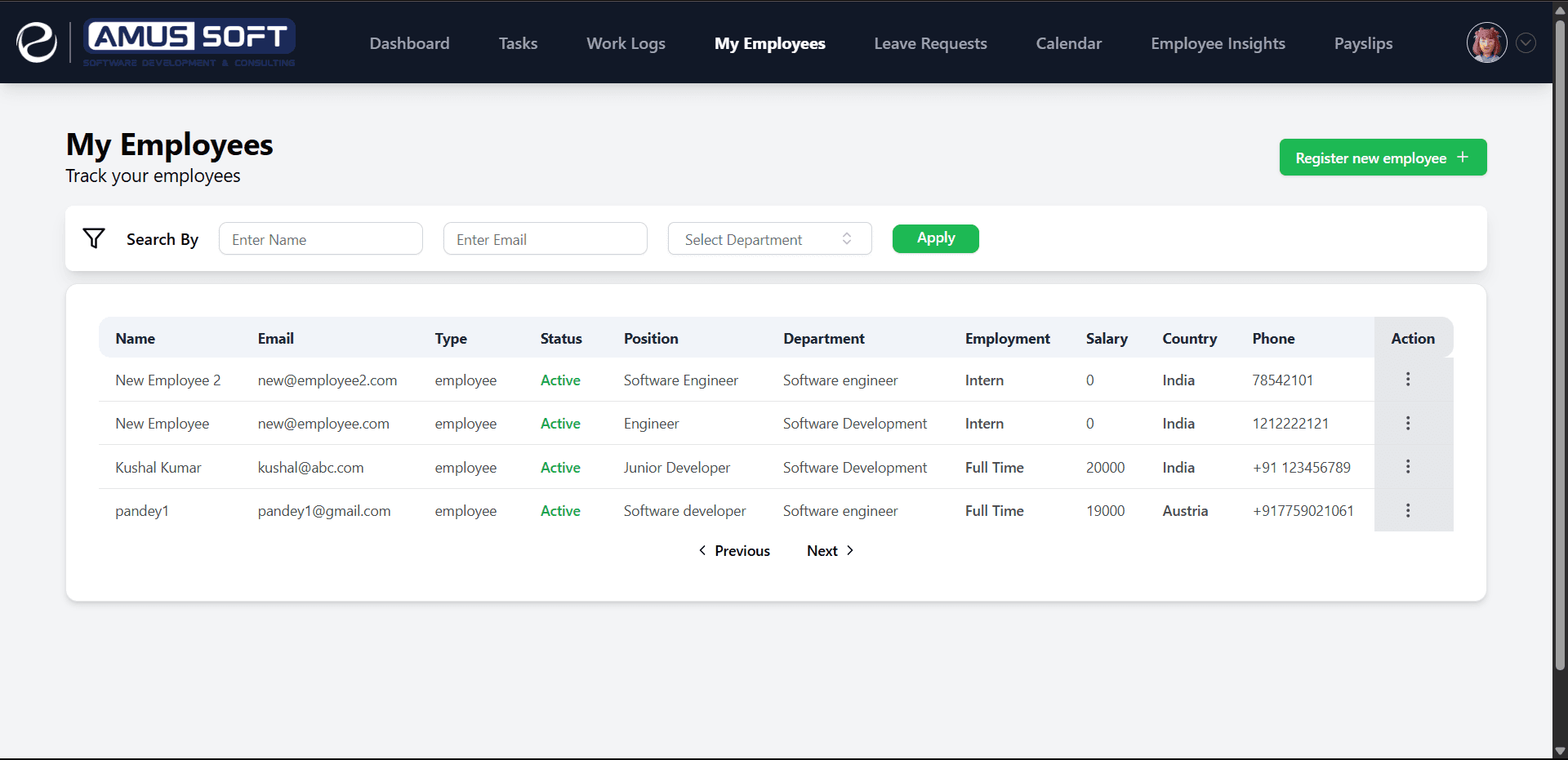Click the Action column header

[x=1413, y=338]
